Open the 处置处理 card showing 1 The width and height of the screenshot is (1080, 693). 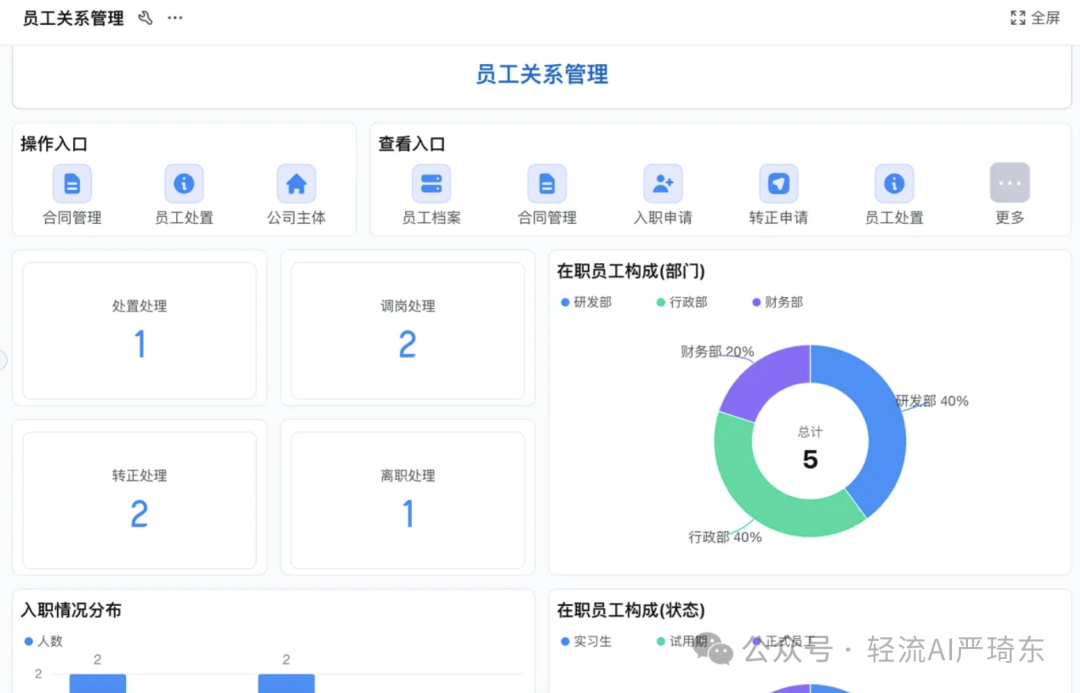coord(139,330)
